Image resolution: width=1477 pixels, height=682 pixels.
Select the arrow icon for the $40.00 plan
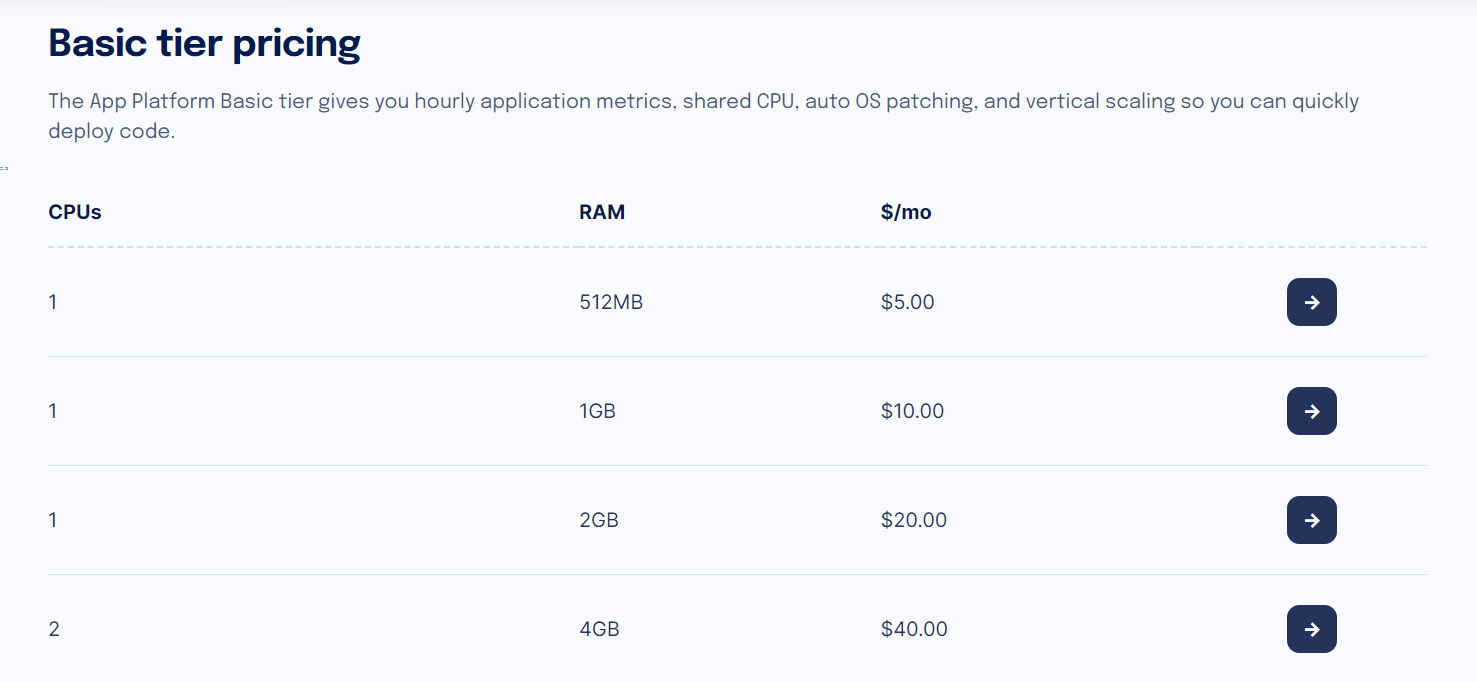1311,629
